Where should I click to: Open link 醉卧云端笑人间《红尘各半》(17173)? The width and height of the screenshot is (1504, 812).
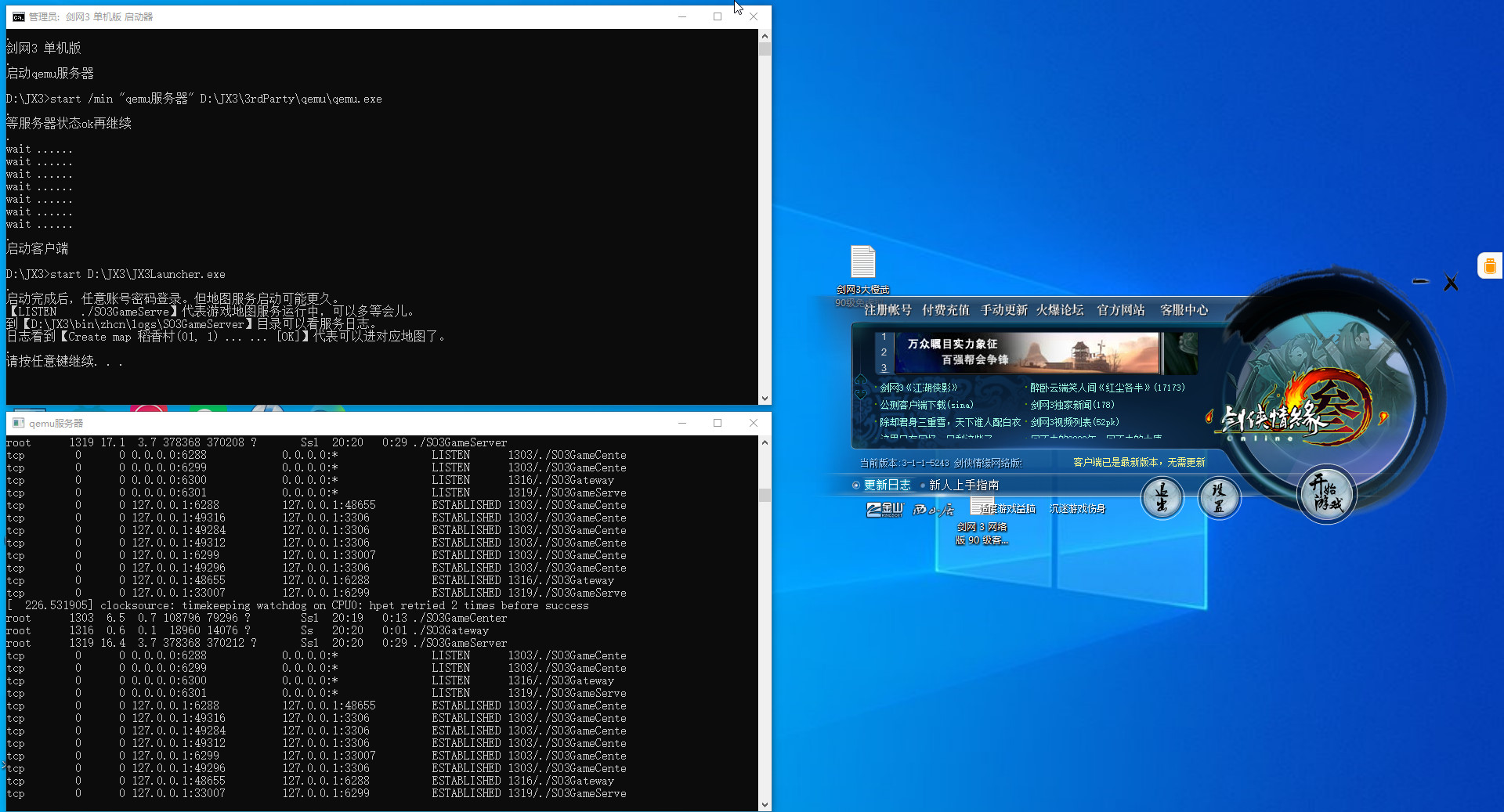(x=1107, y=388)
